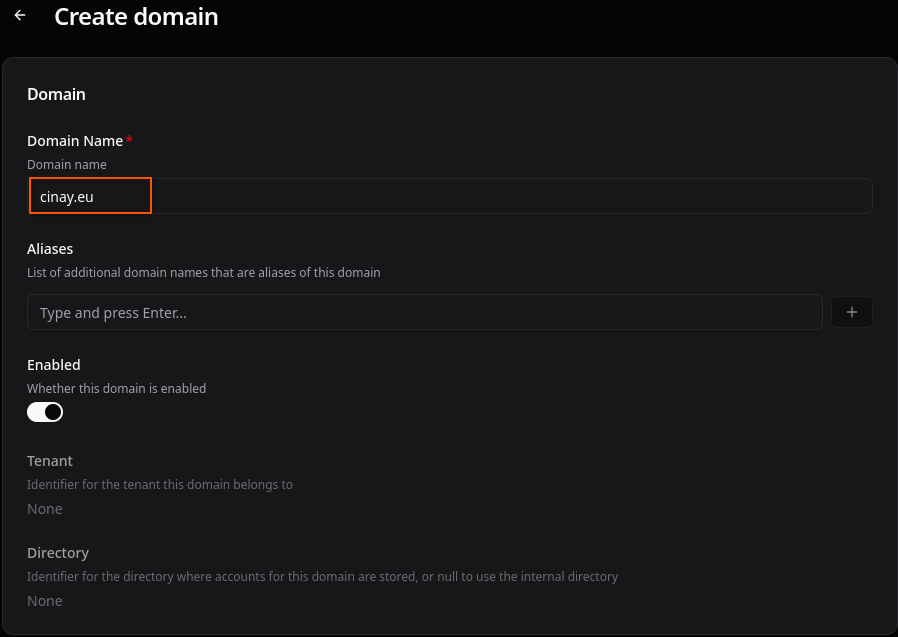The width and height of the screenshot is (898, 637).
Task: Focus the Domain Name field containing cinay.eu
Action: (449, 197)
